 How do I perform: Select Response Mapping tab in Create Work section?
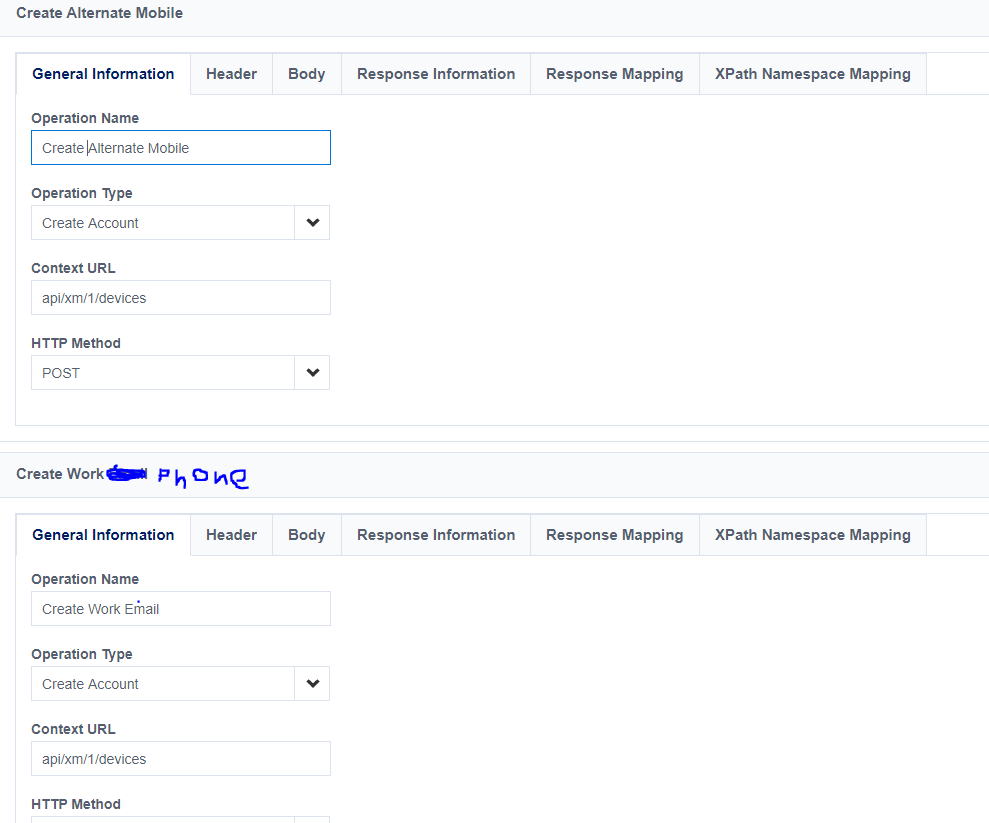coord(614,535)
